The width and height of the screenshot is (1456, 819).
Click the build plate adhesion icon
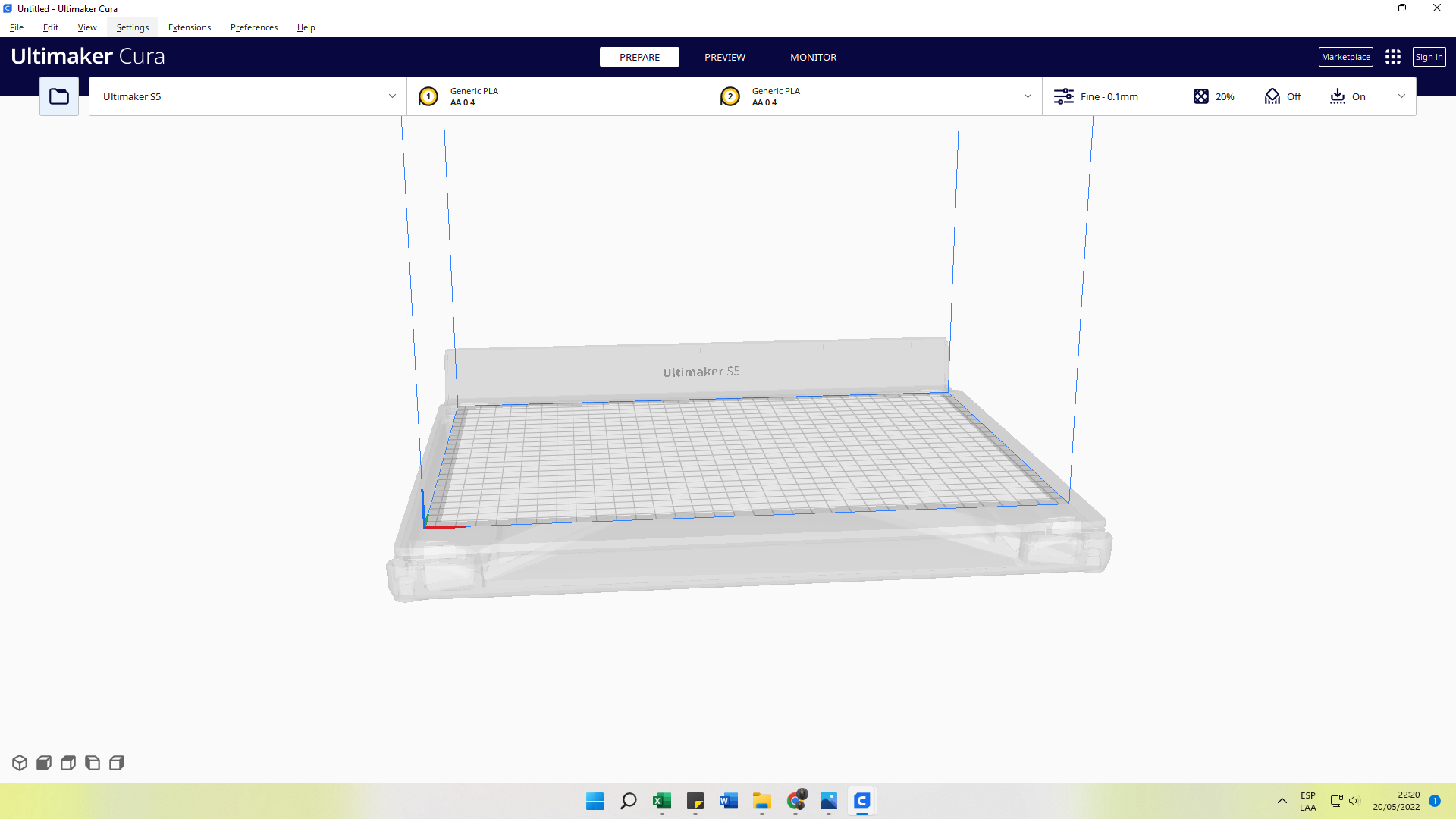(1338, 96)
